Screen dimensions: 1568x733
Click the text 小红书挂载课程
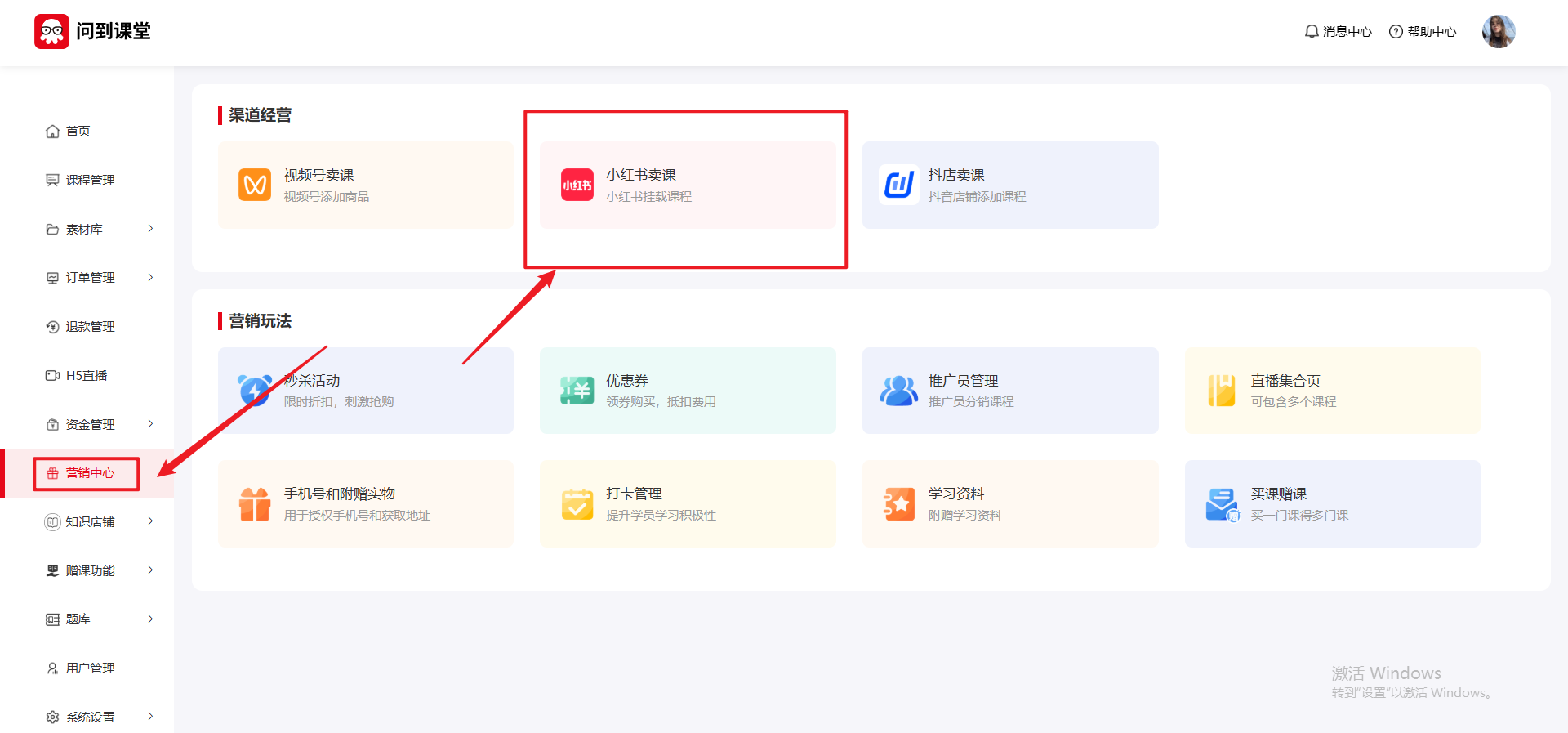coord(648,197)
